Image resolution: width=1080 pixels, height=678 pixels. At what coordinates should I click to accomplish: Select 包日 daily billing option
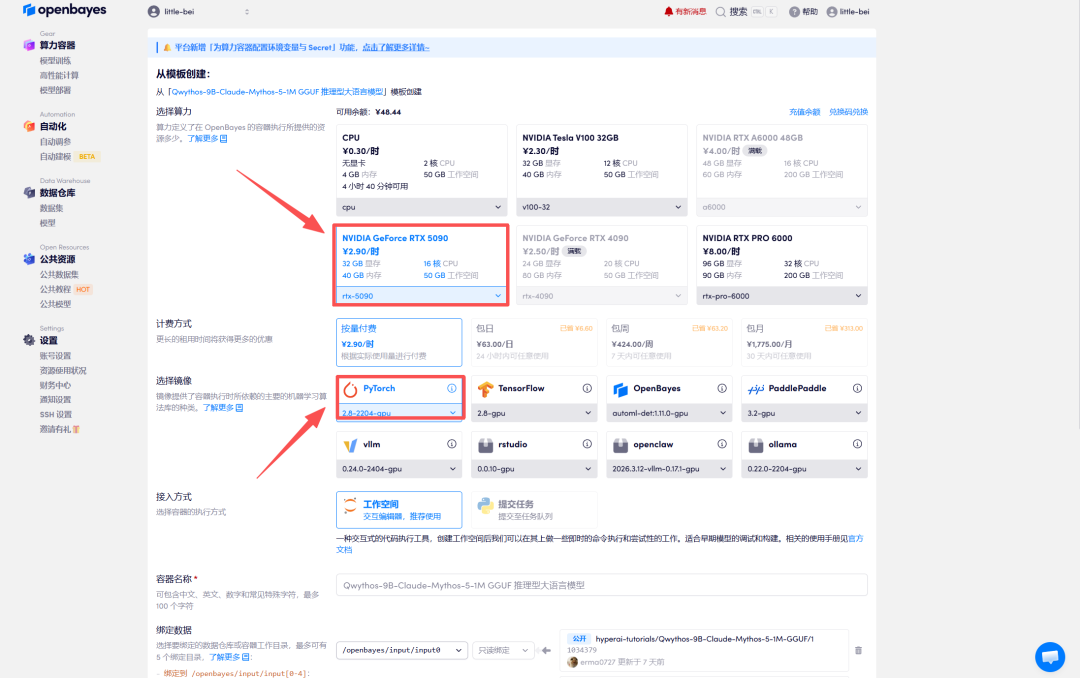coord(534,342)
